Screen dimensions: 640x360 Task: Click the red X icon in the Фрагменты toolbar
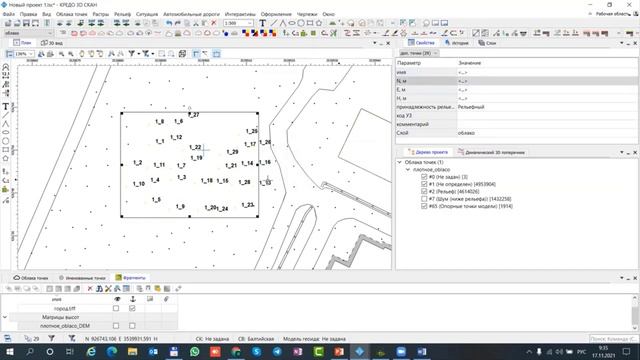pos(90,289)
